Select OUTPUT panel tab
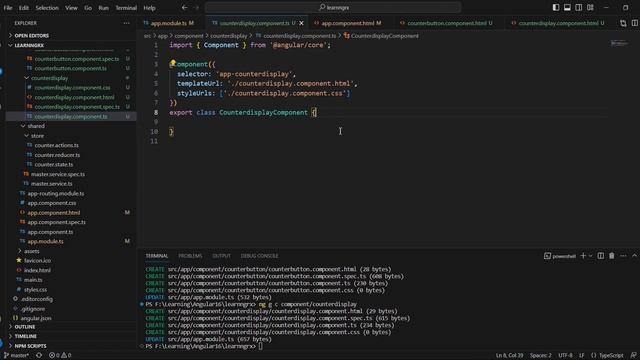The height and width of the screenshot is (360, 640). click(221, 256)
